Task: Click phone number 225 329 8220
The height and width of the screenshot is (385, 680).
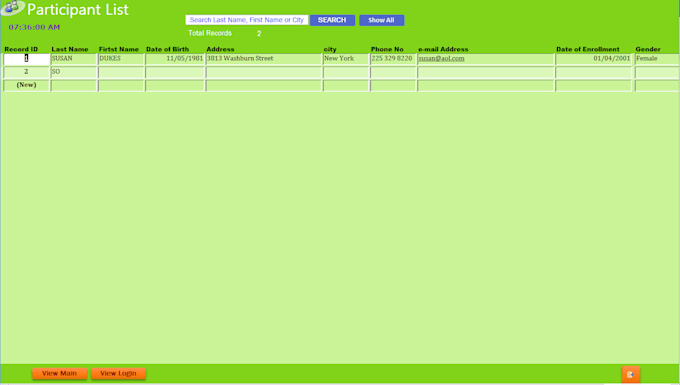Action: pos(393,59)
